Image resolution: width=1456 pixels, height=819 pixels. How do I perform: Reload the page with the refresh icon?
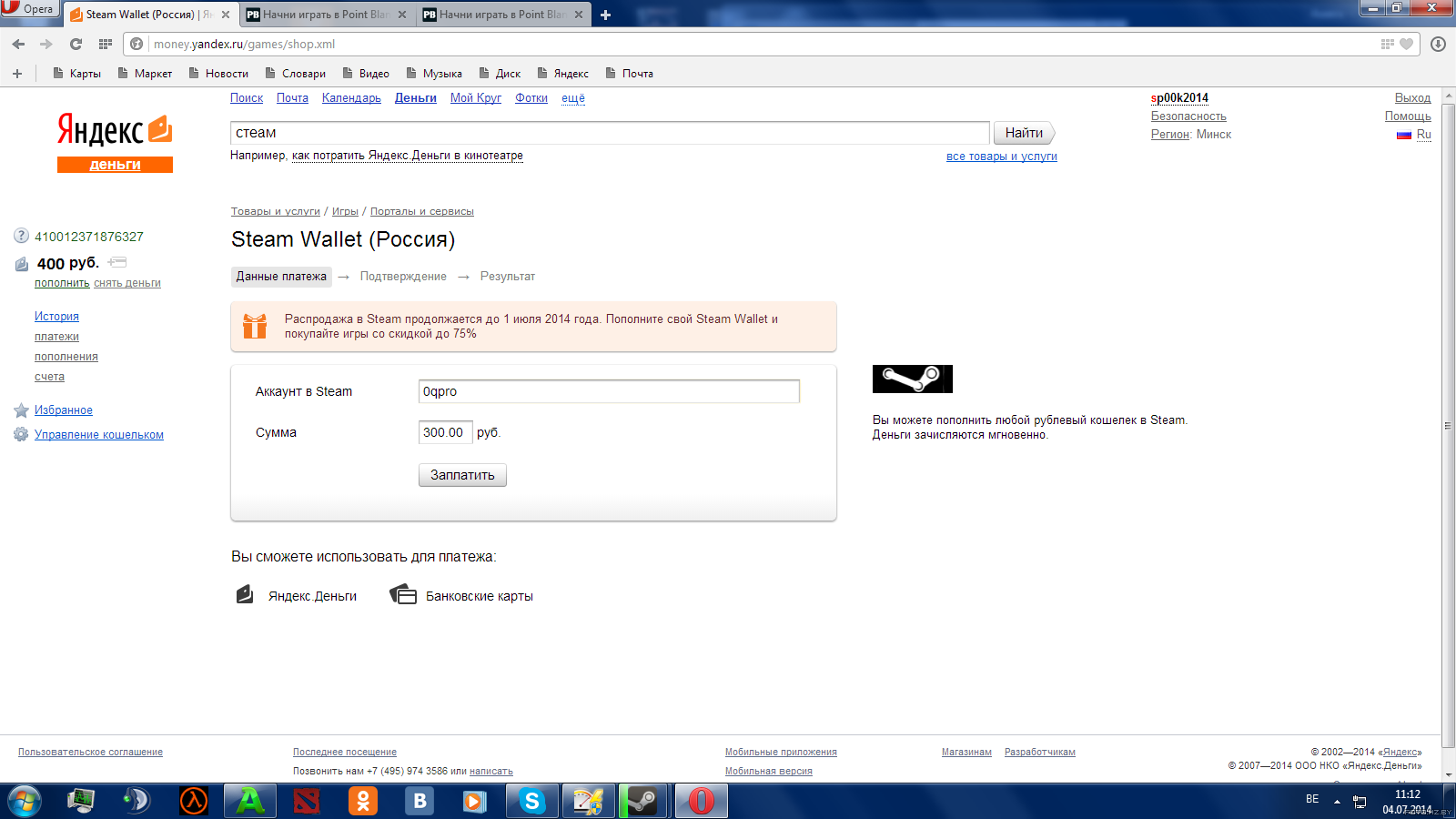[x=76, y=44]
